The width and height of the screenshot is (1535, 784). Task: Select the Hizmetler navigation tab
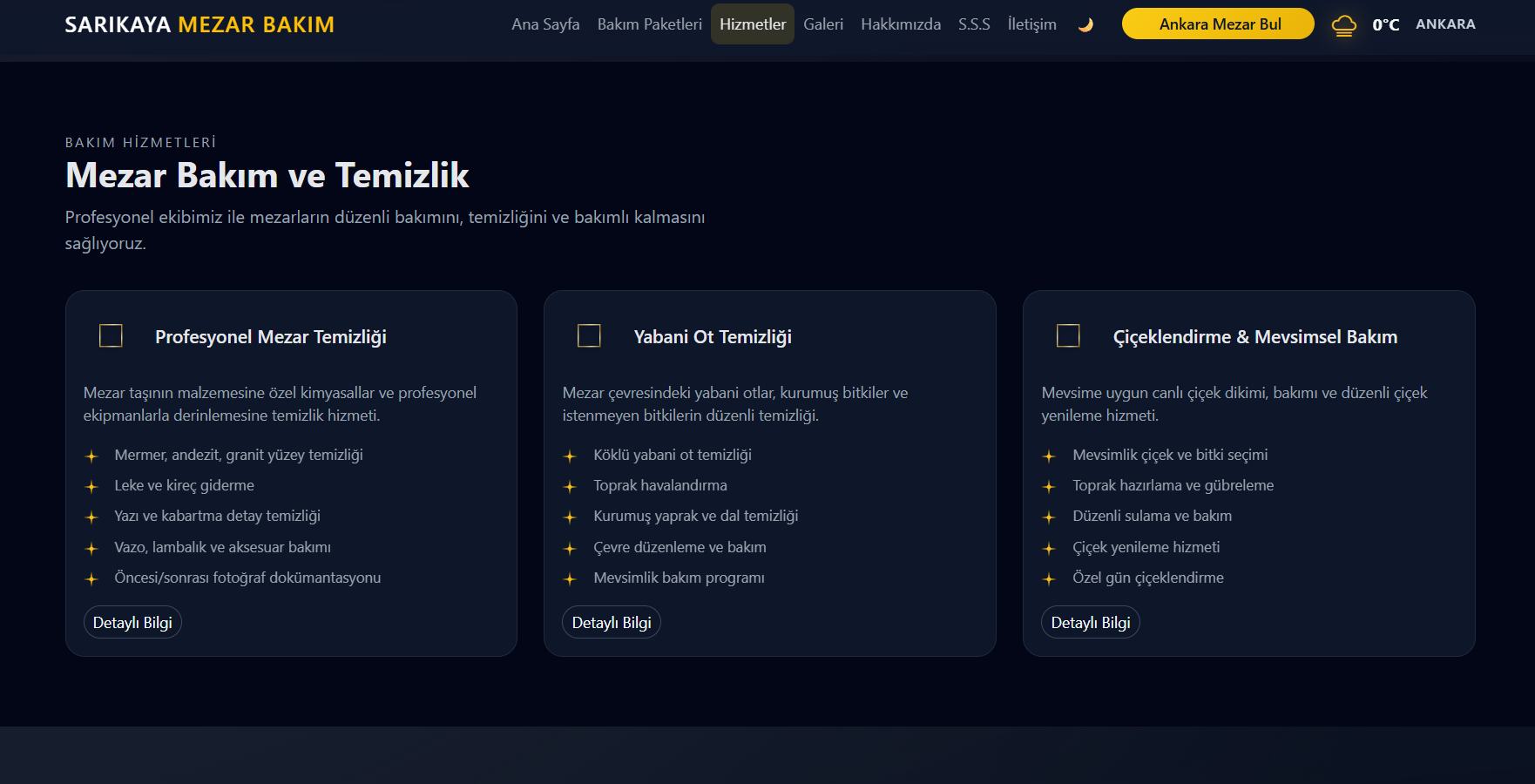pyautogui.click(x=752, y=24)
